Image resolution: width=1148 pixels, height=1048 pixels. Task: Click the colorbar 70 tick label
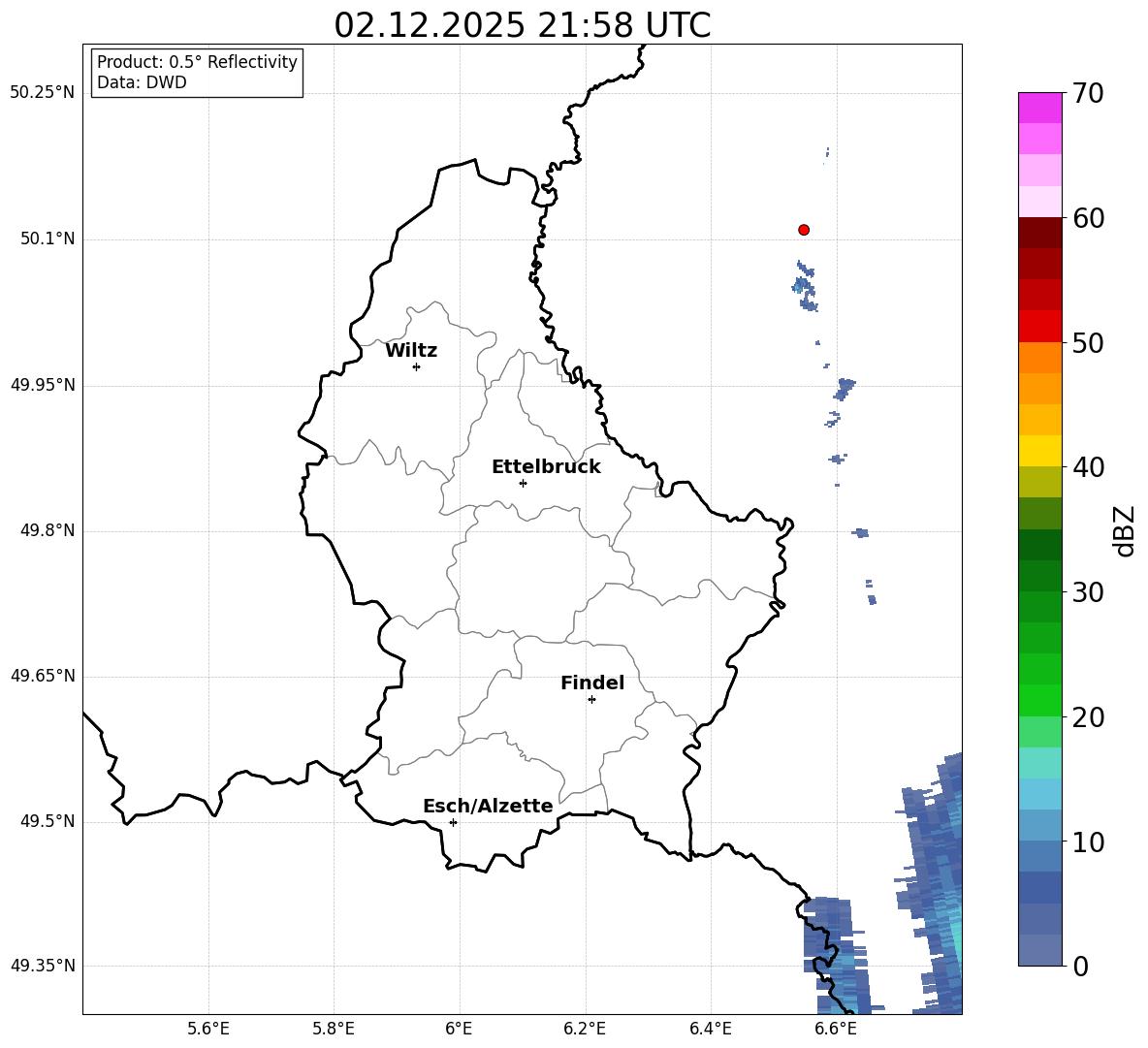pos(1087,93)
